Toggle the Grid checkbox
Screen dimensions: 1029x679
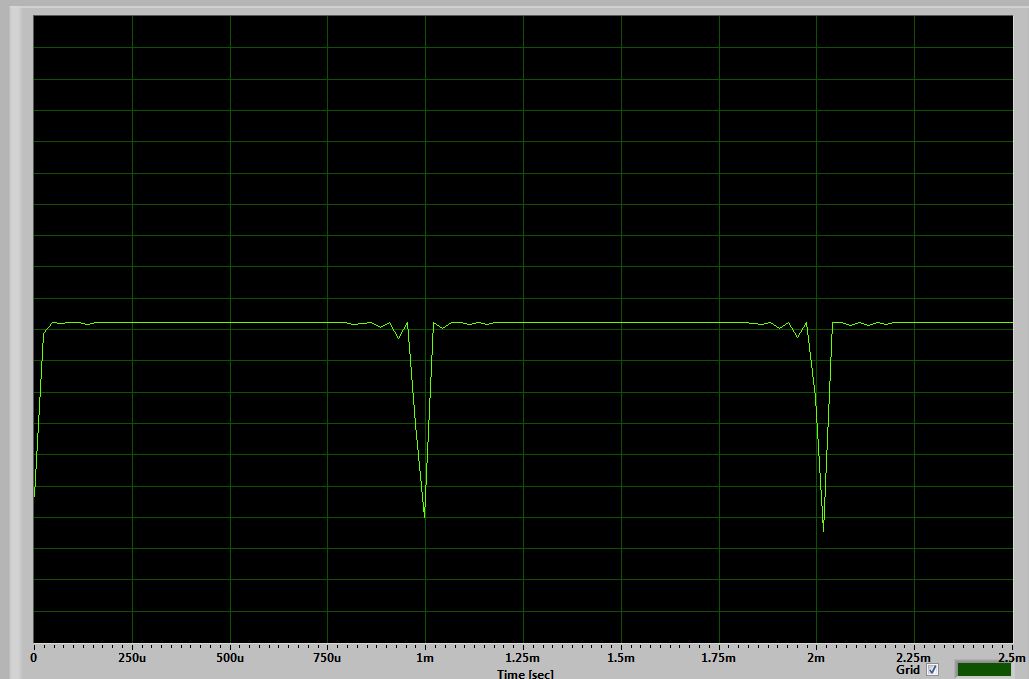[933, 670]
